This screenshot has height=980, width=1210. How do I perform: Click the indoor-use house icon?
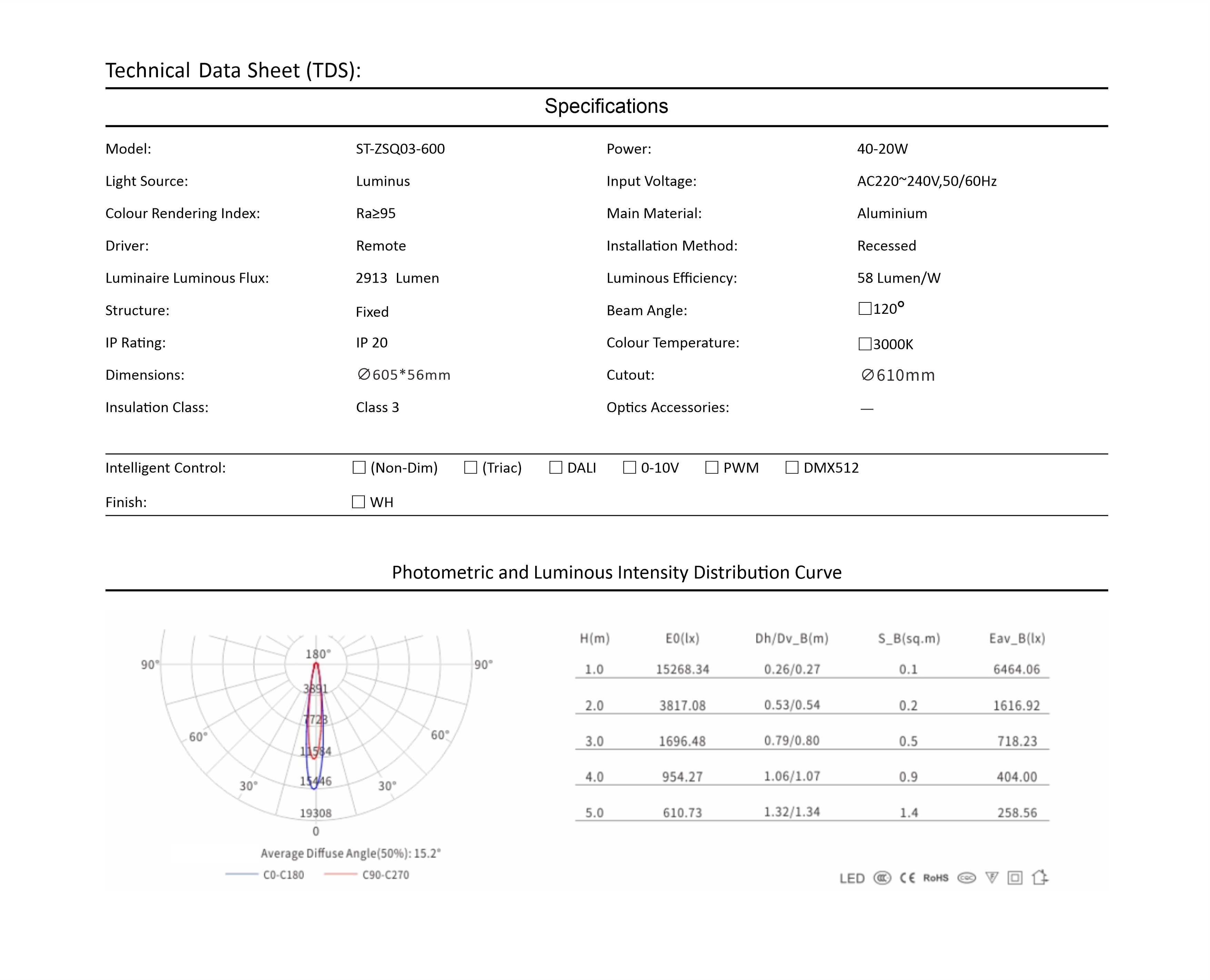1040,877
